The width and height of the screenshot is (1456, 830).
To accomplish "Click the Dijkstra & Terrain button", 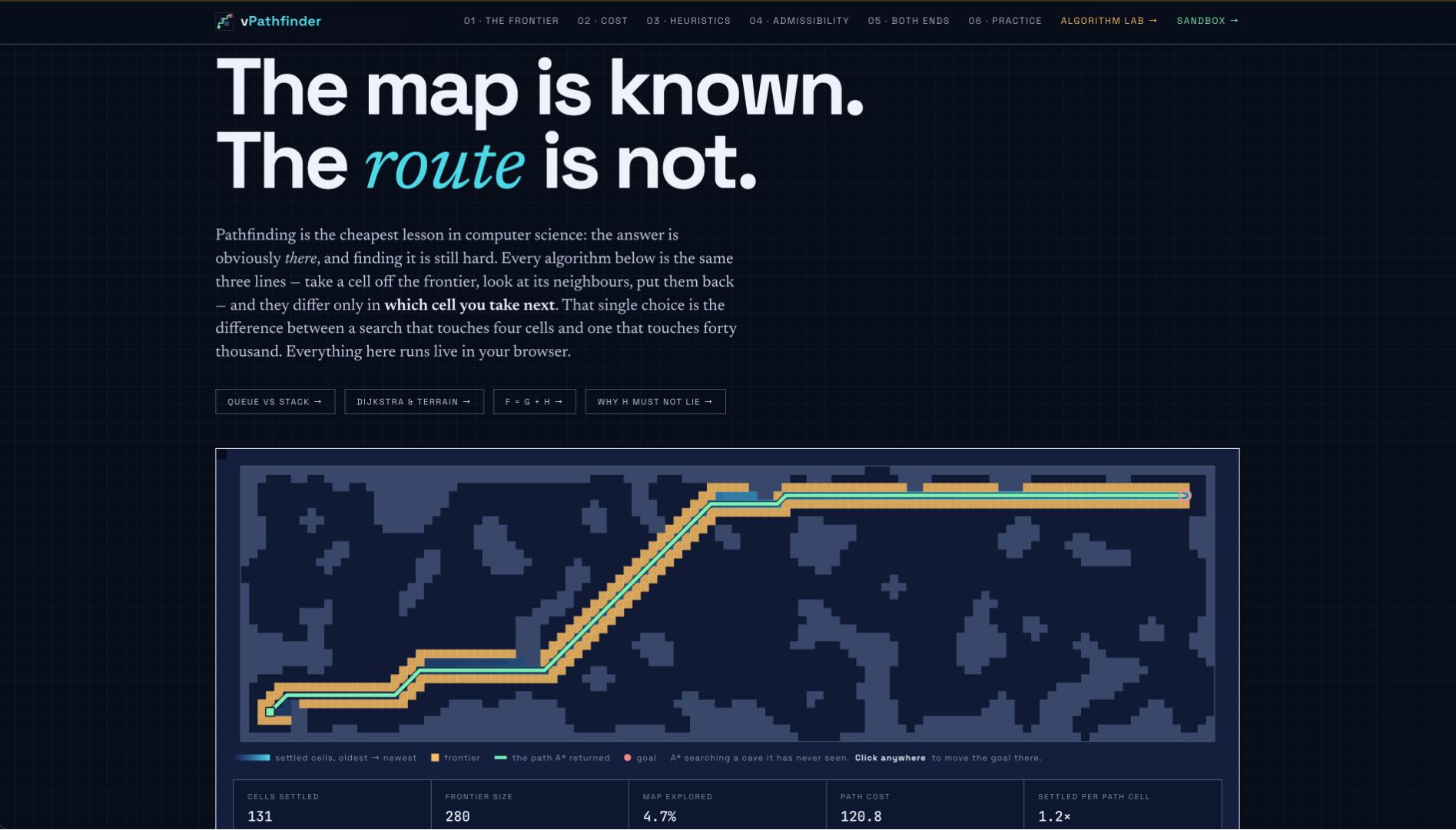I will point(414,402).
